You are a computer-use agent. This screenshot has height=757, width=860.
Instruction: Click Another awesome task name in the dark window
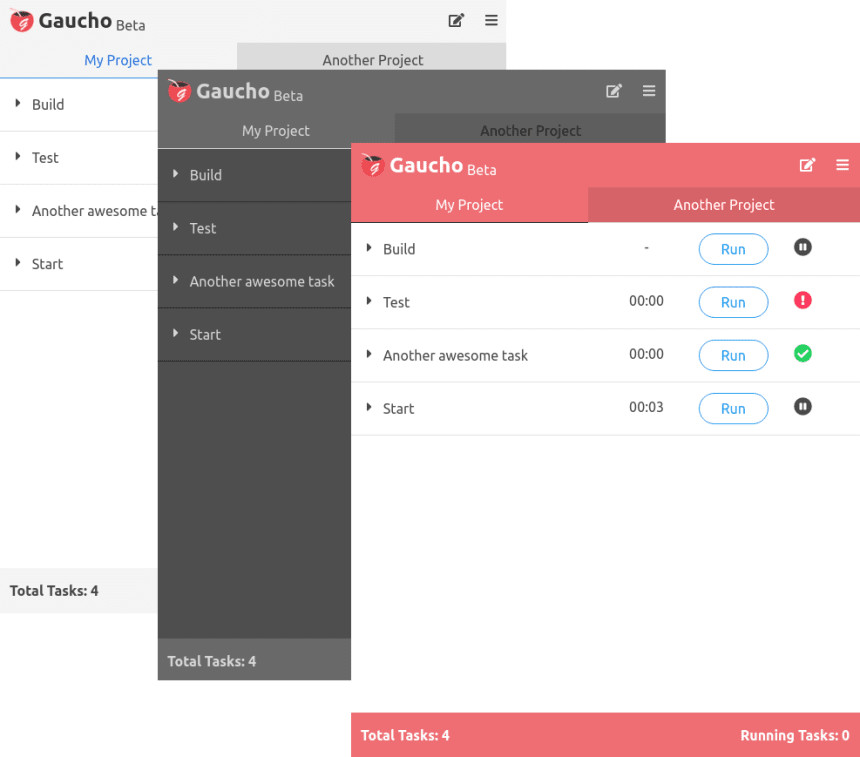[262, 281]
